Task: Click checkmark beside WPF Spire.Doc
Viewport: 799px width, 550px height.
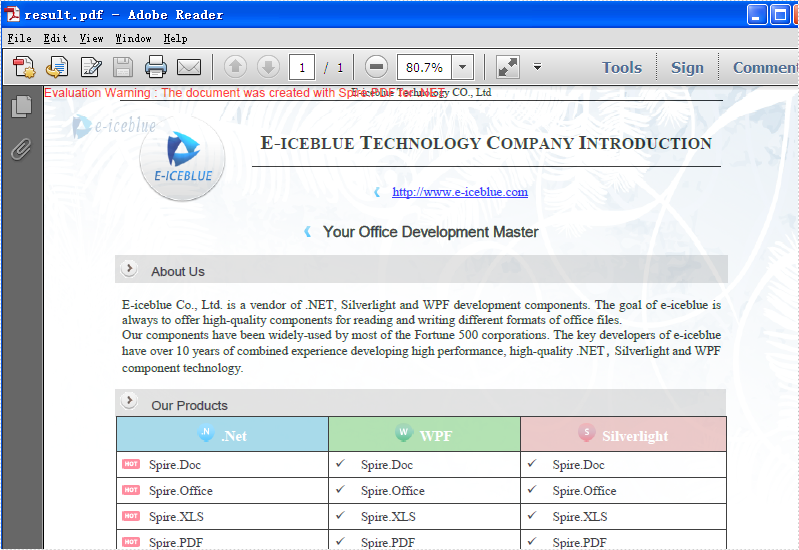Action: (340, 463)
